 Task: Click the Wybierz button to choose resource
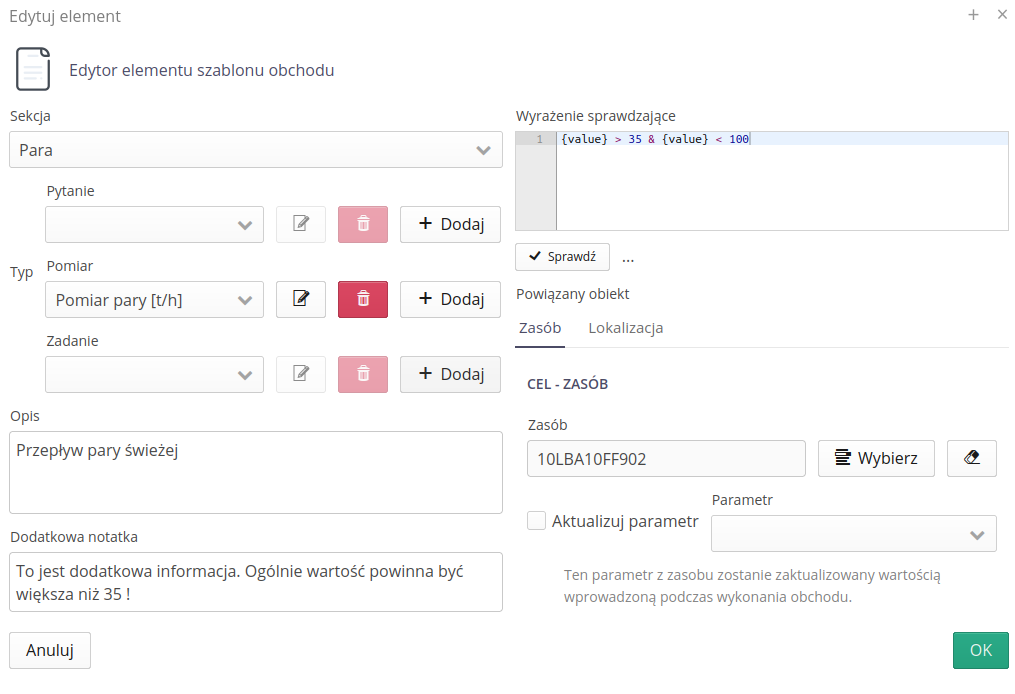876,458
